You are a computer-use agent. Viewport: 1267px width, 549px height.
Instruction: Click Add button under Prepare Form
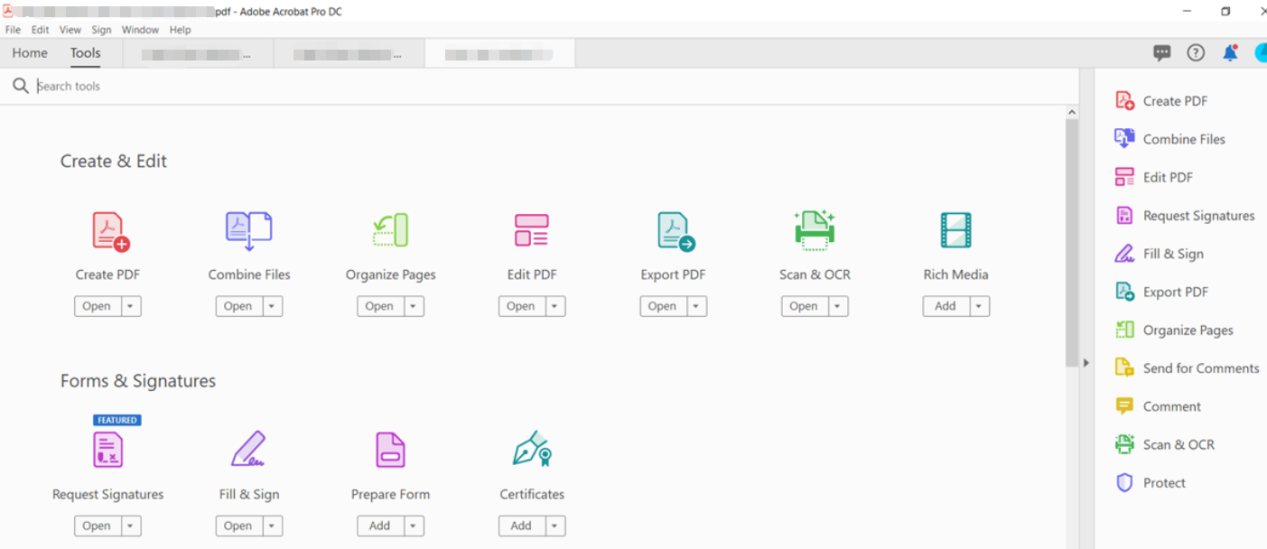coord(380,526)
